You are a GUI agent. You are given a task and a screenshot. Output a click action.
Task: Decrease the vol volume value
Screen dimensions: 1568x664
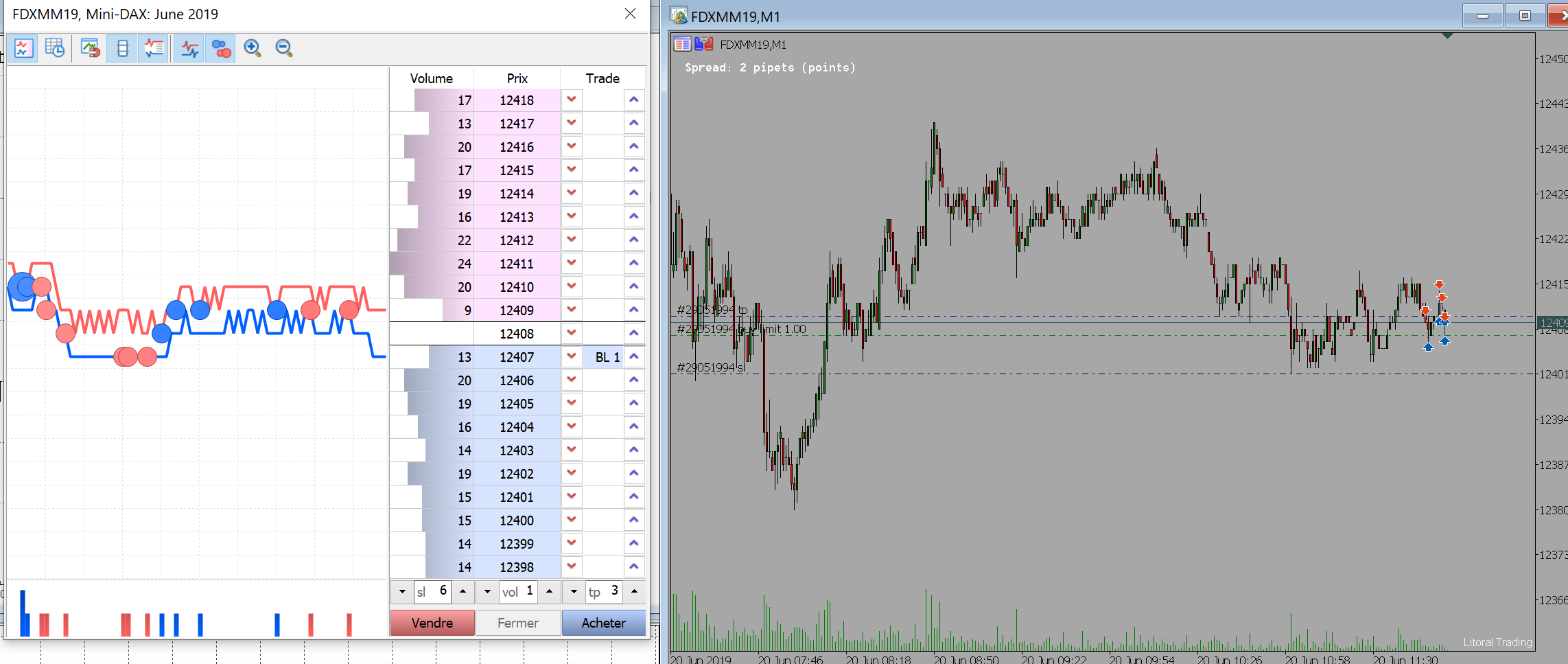pos(487,591)
